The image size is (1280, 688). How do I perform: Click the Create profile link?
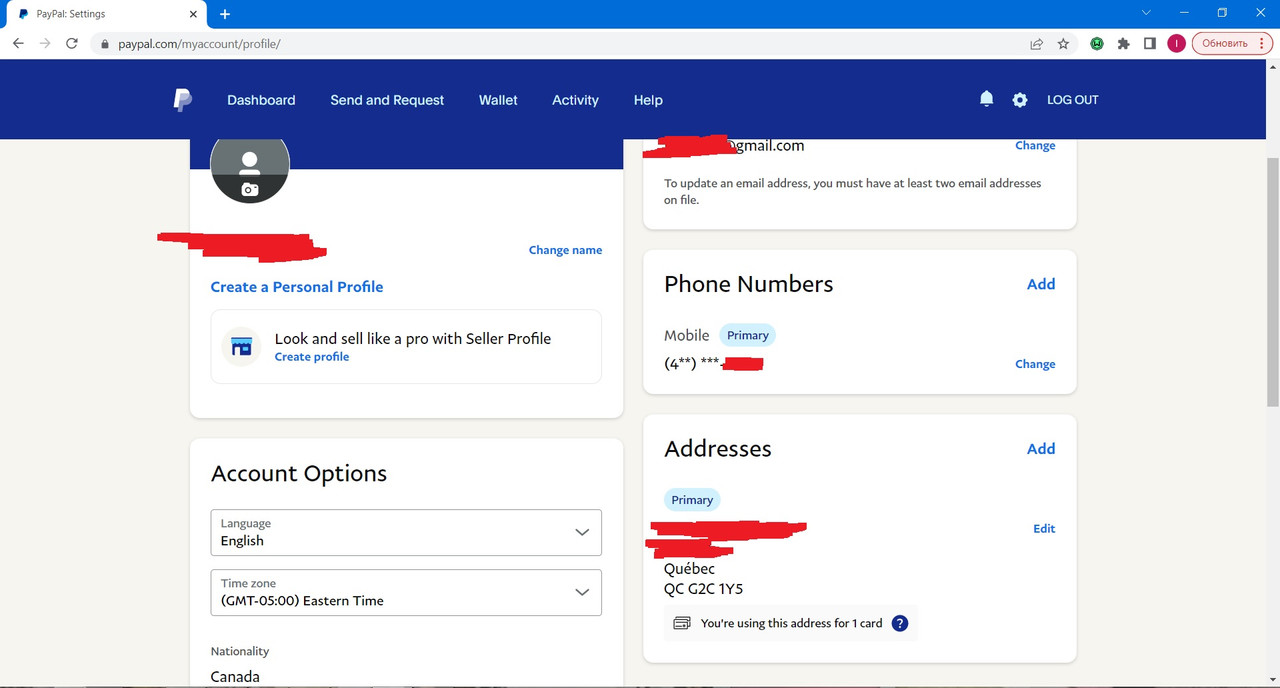[312, 357]
